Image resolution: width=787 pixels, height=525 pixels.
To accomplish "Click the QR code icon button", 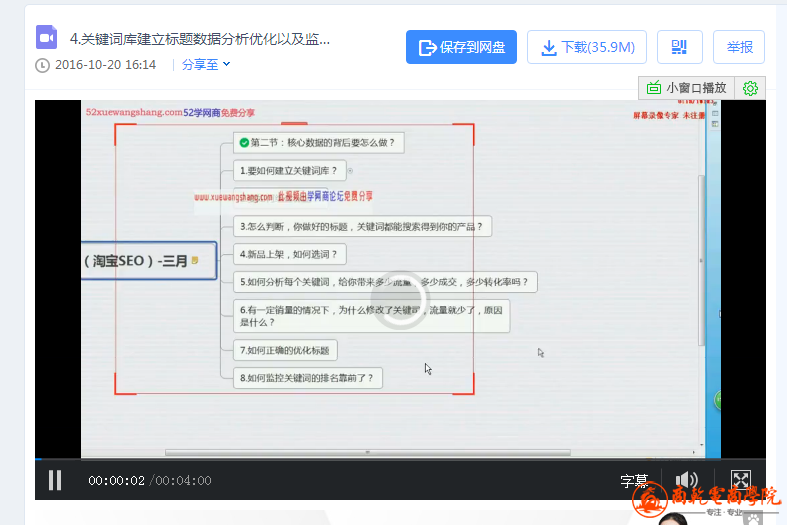I will click(x=680, y=47).
